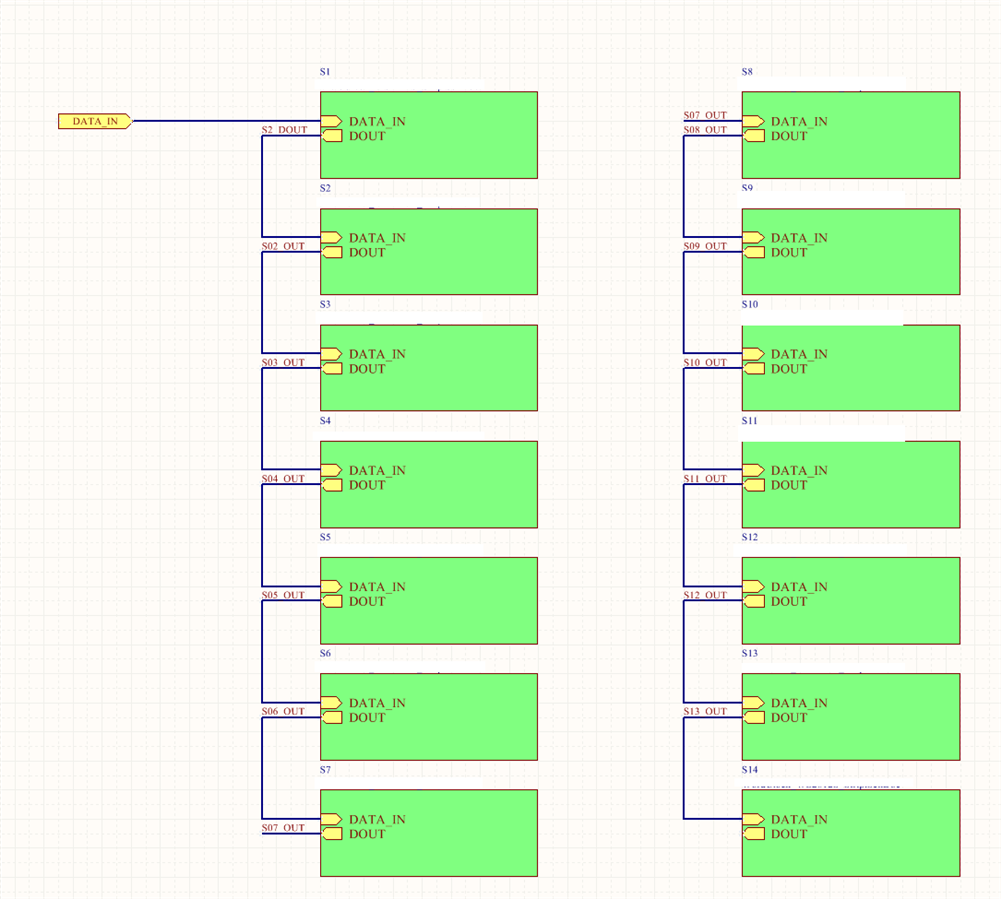Click the DOUT sheet entry icon of S1
Screen dimensions: 1001x899
(x=331, y=136)
